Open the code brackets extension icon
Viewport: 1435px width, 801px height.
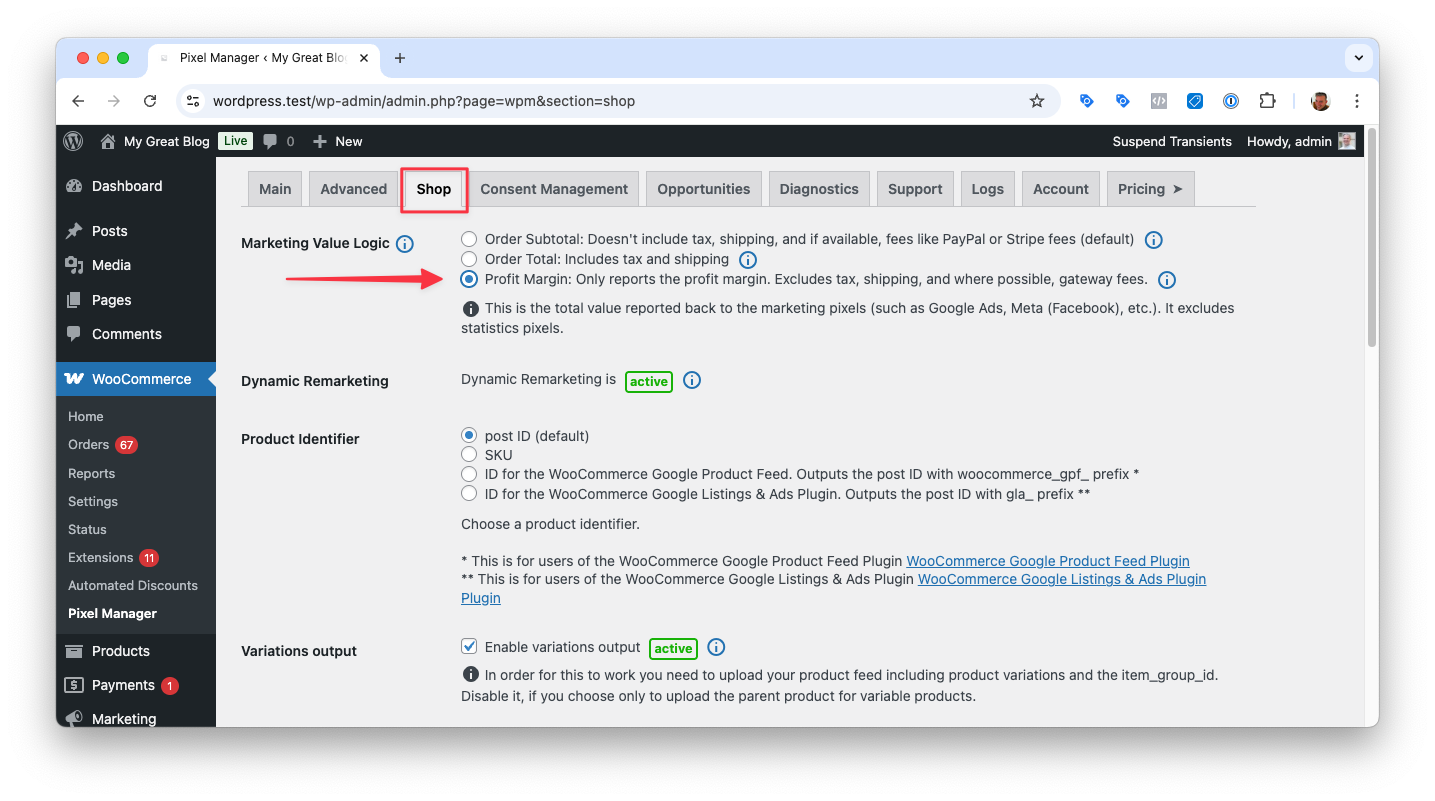(x=1159, y=101)
